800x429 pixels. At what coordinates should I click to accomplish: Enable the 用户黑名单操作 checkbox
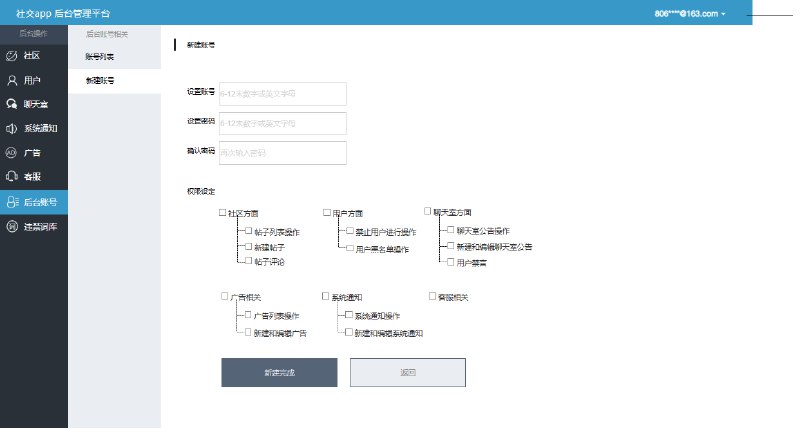349,248
